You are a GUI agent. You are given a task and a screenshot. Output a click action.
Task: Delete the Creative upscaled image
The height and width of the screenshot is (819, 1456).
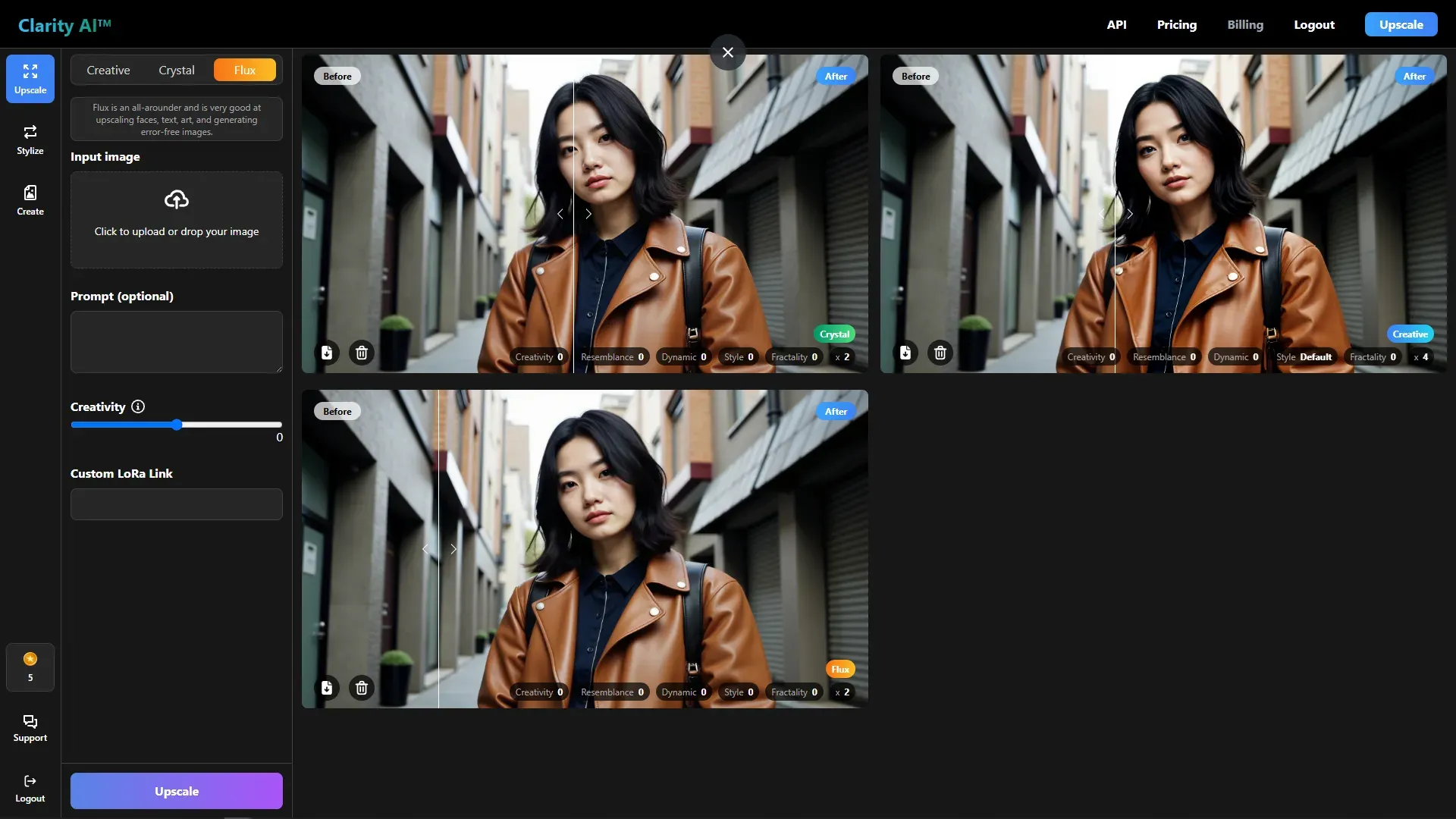click(x=940, y=353)
